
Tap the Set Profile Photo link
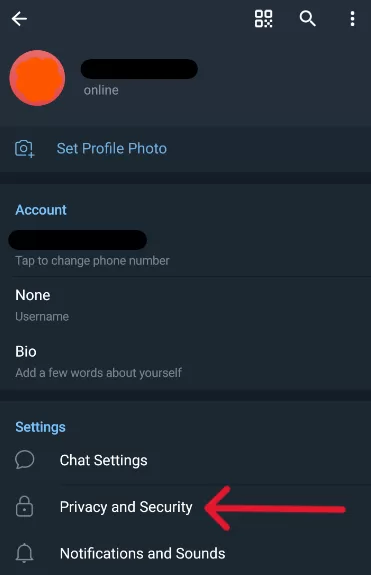click(x=111, y=149)
